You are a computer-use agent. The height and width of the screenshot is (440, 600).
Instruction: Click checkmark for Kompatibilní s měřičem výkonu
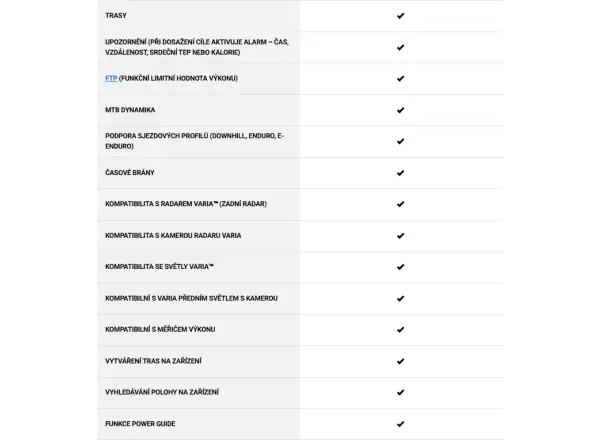pos(400,330)
